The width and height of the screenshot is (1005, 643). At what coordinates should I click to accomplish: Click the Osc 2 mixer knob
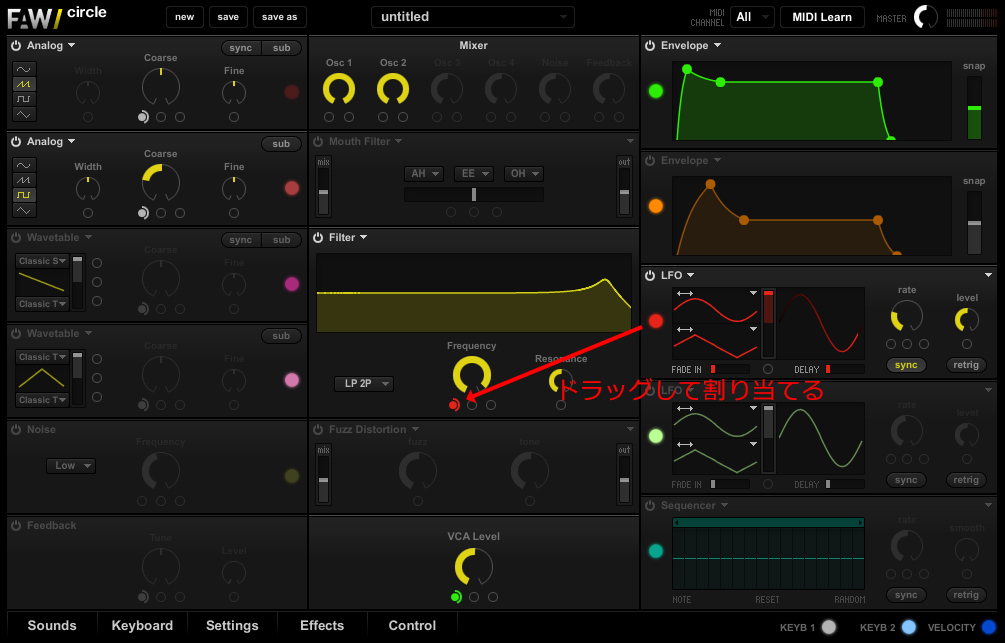point(393,89)
